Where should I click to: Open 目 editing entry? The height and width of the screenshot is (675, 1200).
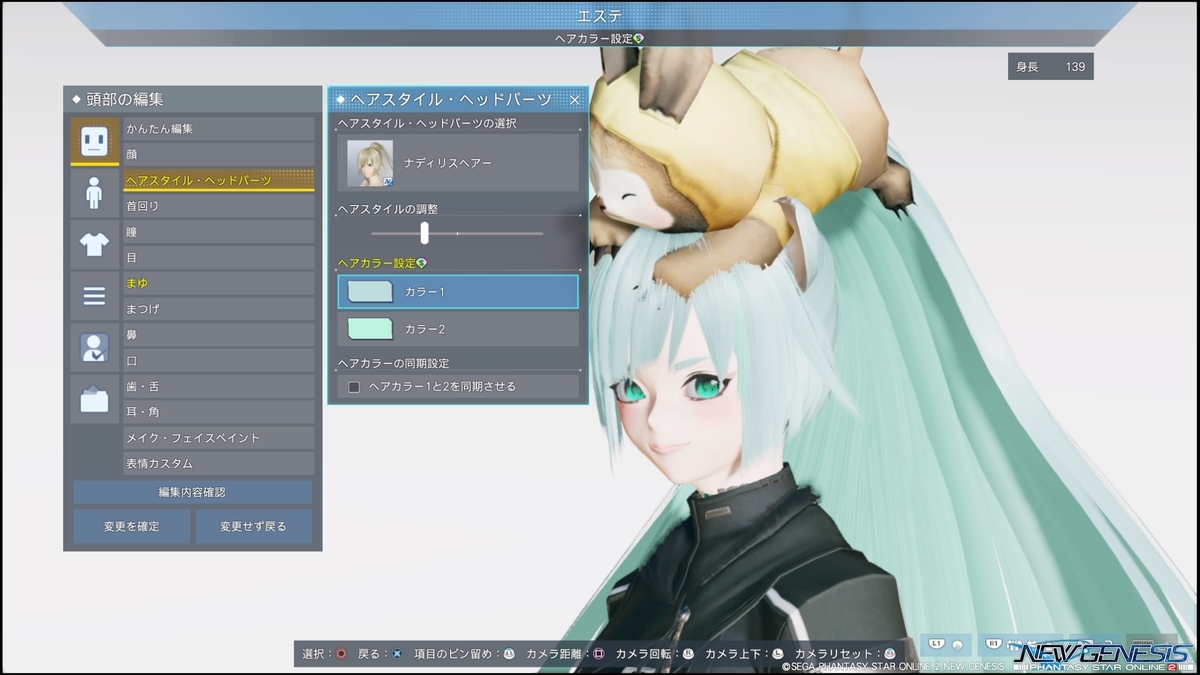pos(218,258)
